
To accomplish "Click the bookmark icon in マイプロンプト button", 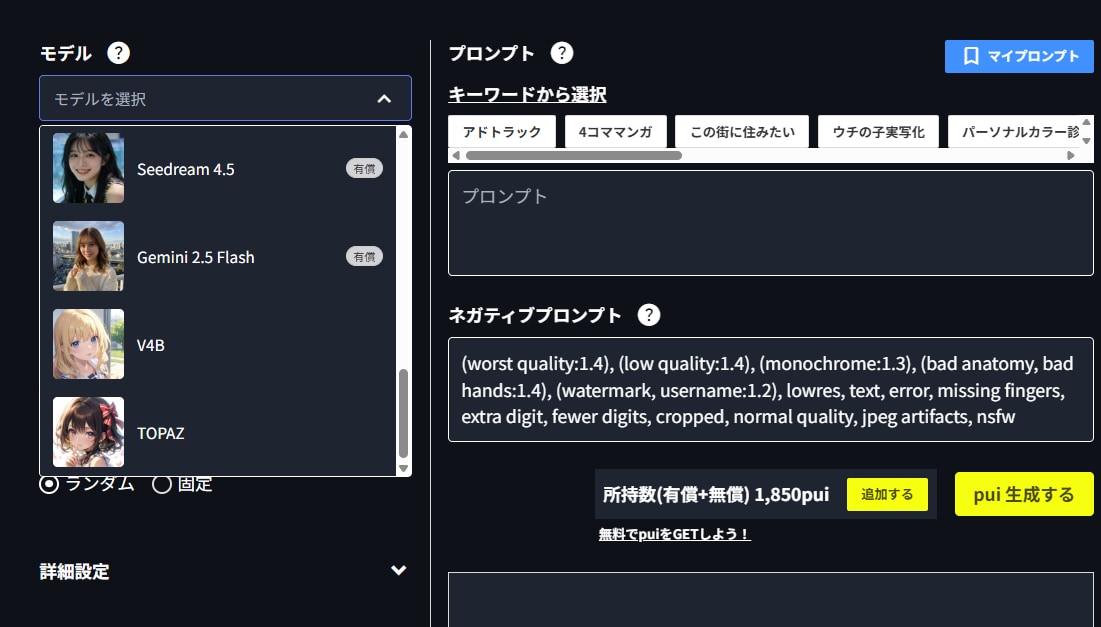I will tap(970, 56).
